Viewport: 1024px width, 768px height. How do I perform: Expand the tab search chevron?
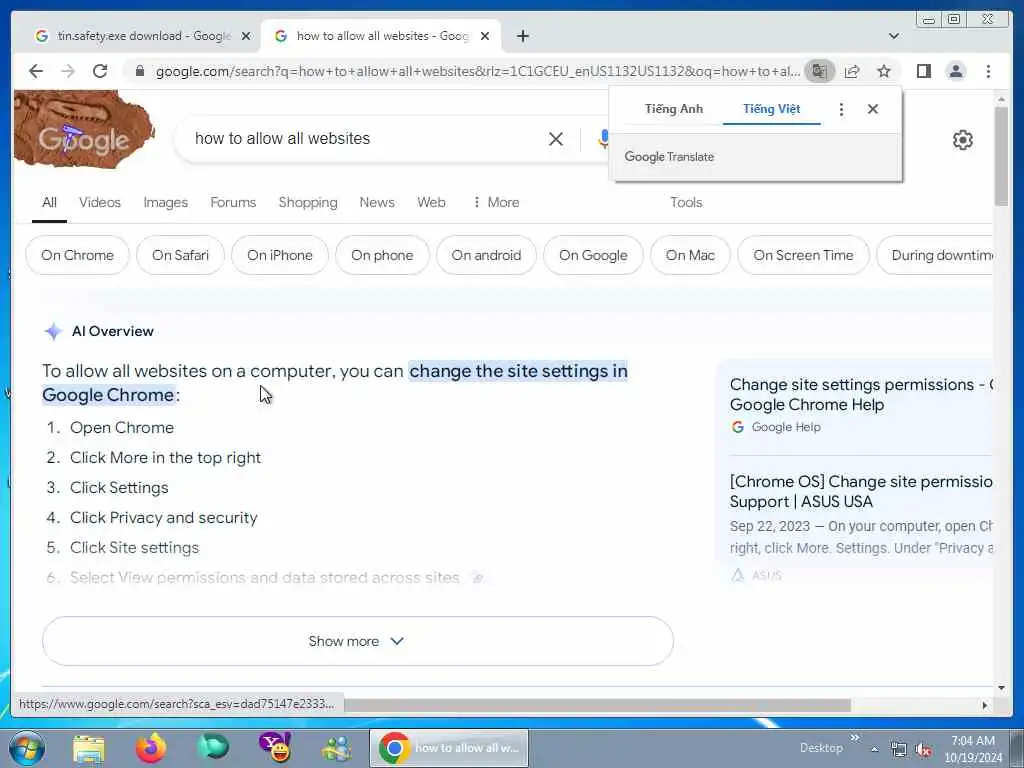[x=894, y=36]
